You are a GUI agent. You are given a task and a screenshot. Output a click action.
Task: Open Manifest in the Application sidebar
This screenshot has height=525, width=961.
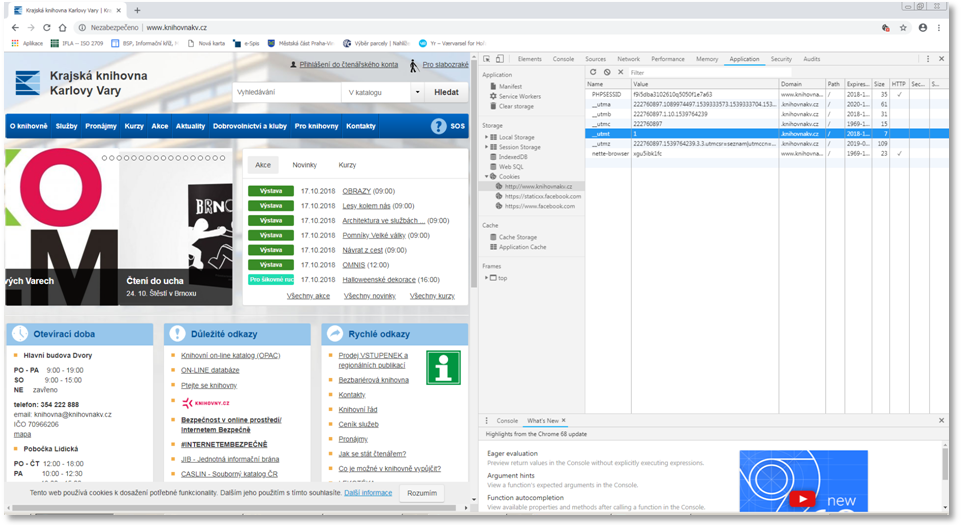tap(510, 86)
